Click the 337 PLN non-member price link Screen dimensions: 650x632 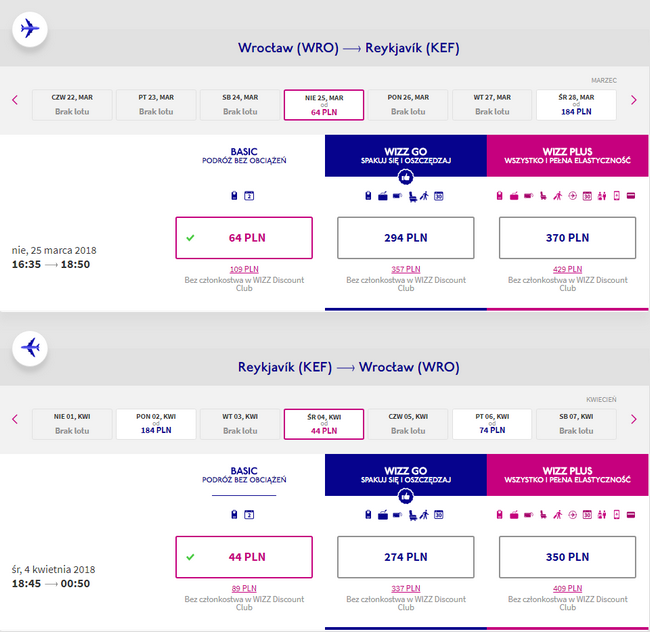(x=405, y=588)
